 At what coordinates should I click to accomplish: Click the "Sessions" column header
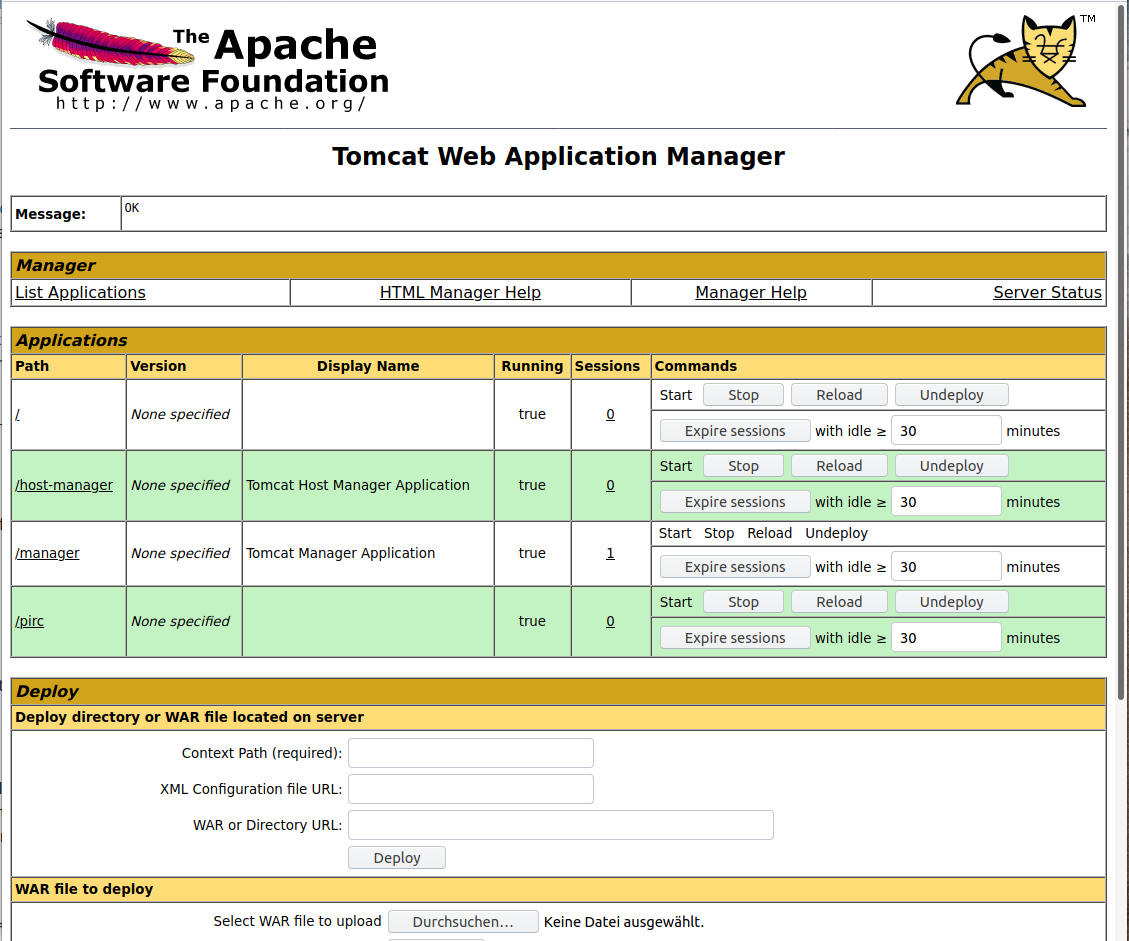(607, 366)
